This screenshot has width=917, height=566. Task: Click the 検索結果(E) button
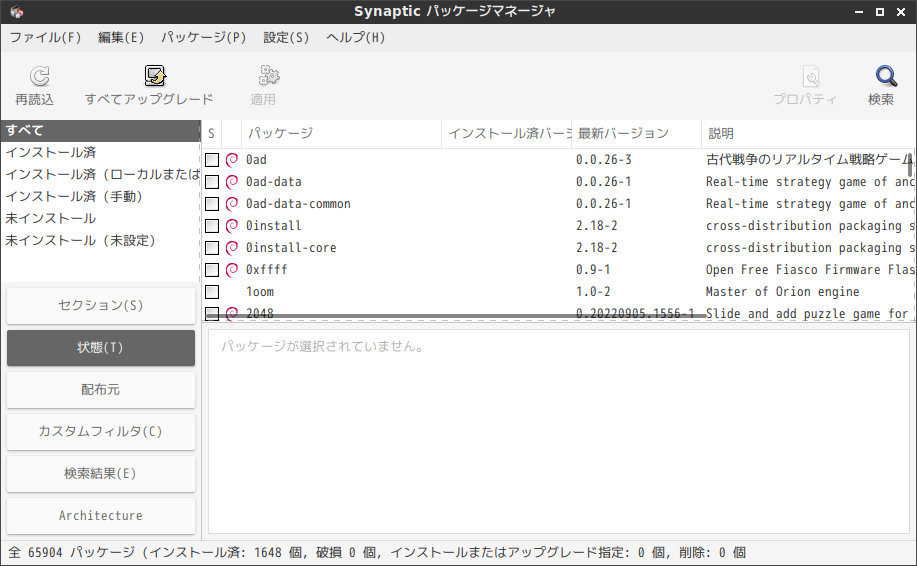101,474
